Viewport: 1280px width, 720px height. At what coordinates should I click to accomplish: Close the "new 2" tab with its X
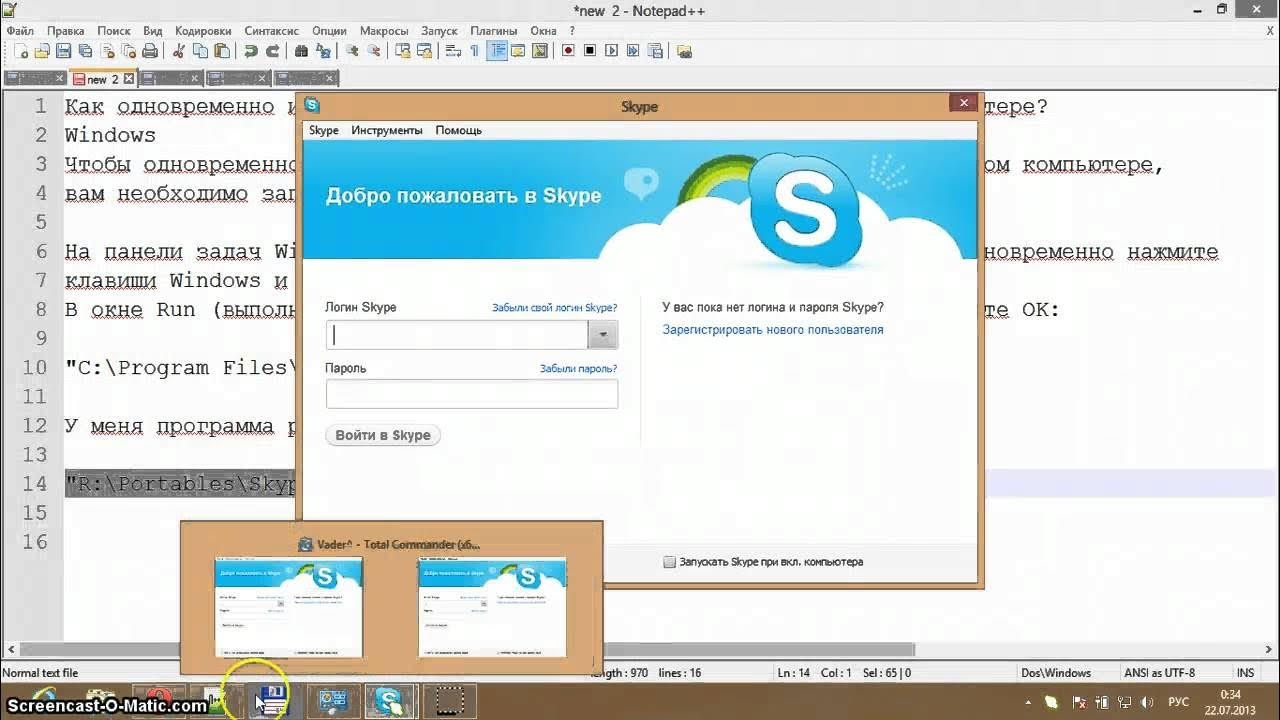(x=128, y=79)
